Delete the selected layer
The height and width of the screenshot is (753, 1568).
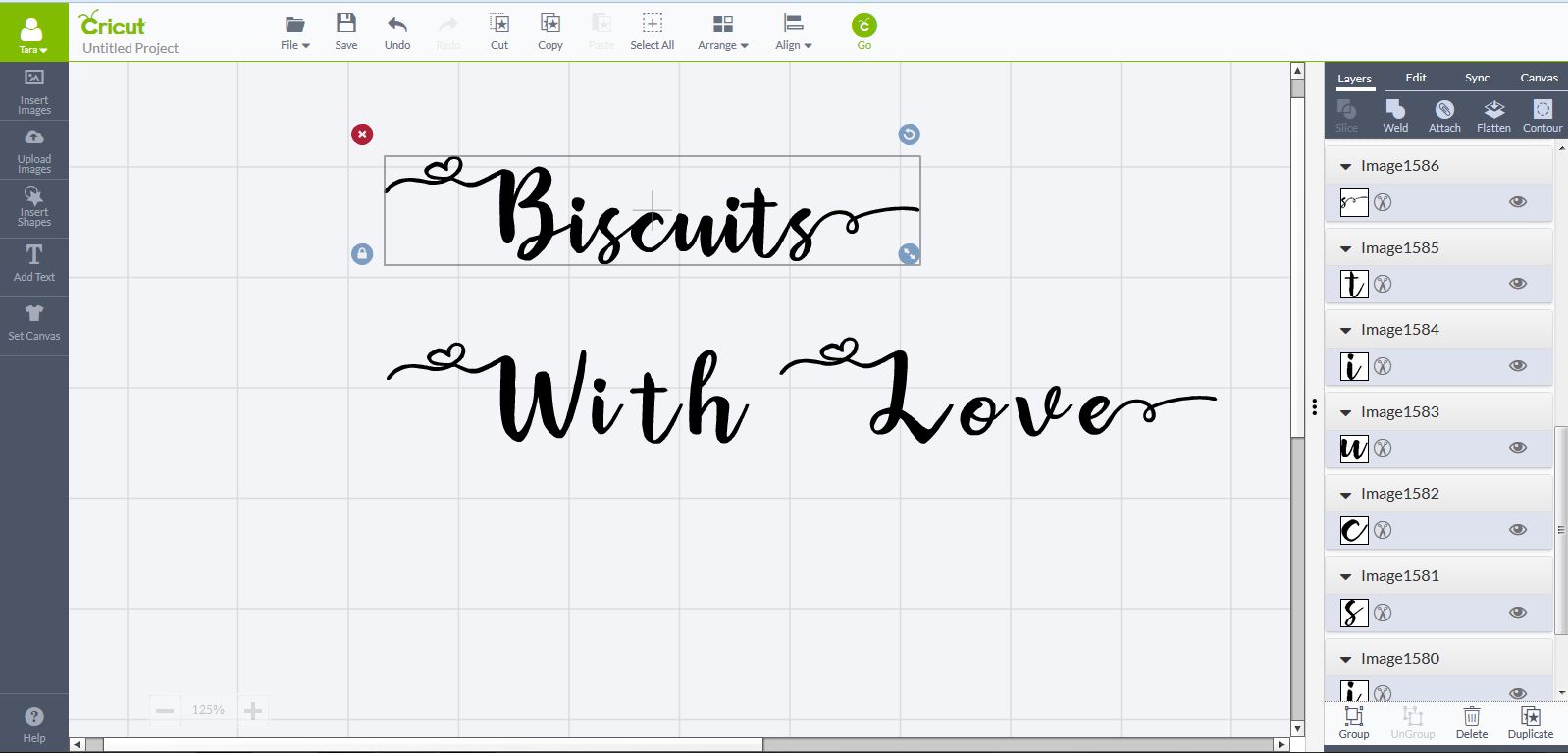[x=1472, y=723]
